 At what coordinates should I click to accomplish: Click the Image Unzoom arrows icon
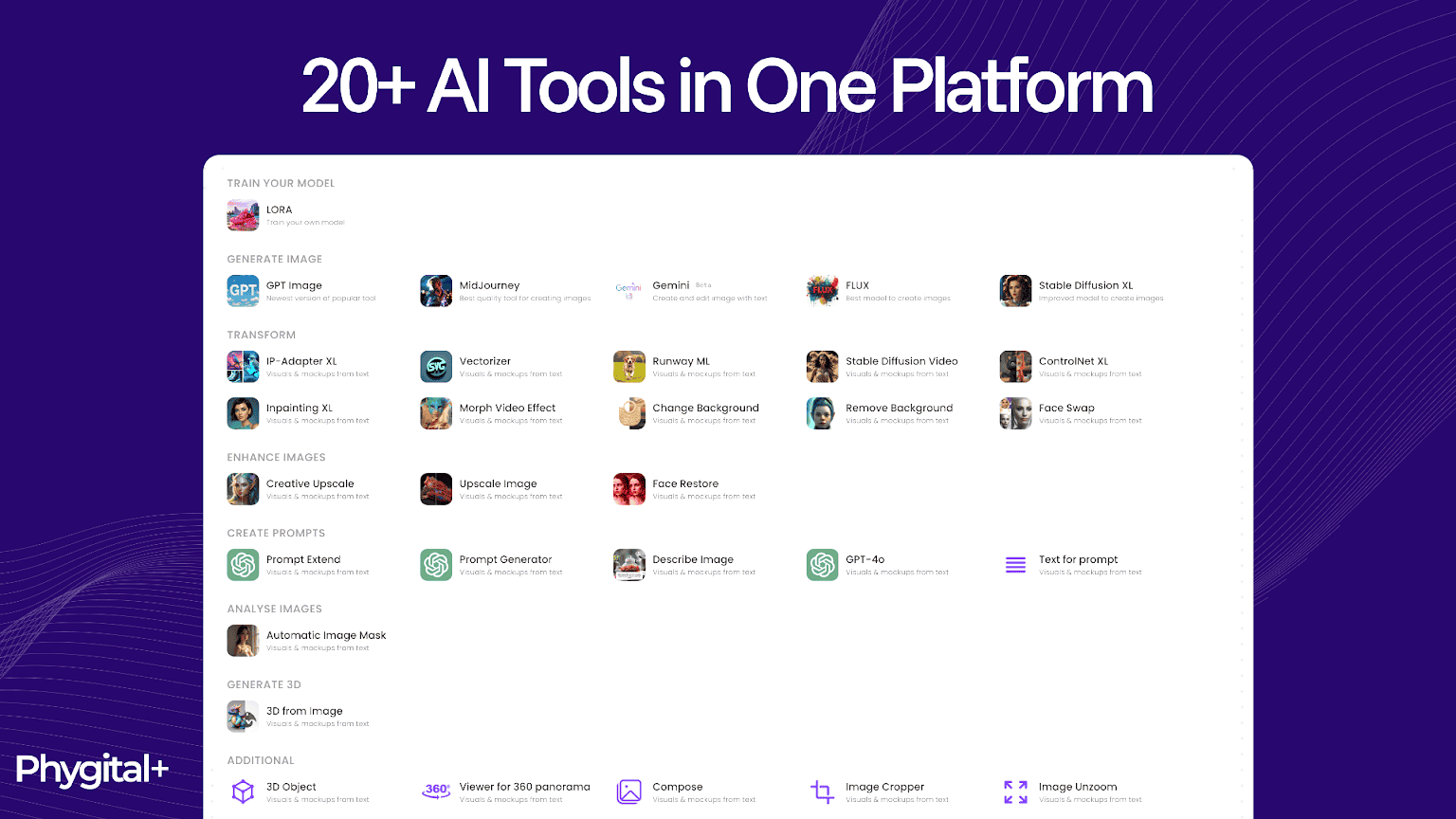(1015, 792)
